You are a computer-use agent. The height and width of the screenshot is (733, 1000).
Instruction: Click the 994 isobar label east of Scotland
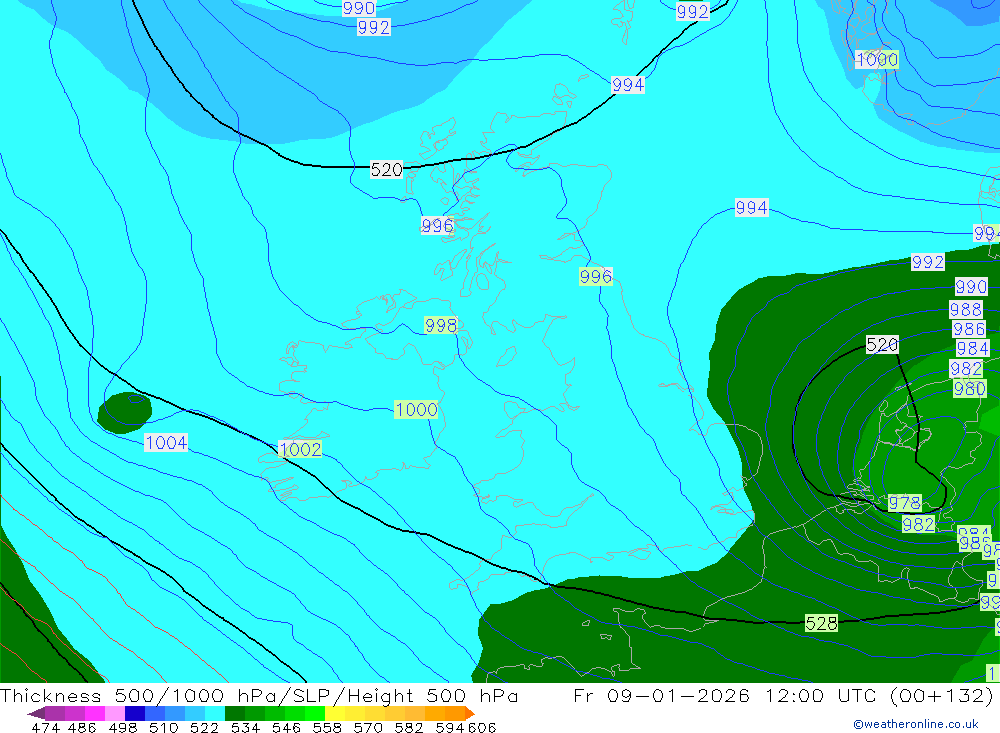tap(751, 207)
